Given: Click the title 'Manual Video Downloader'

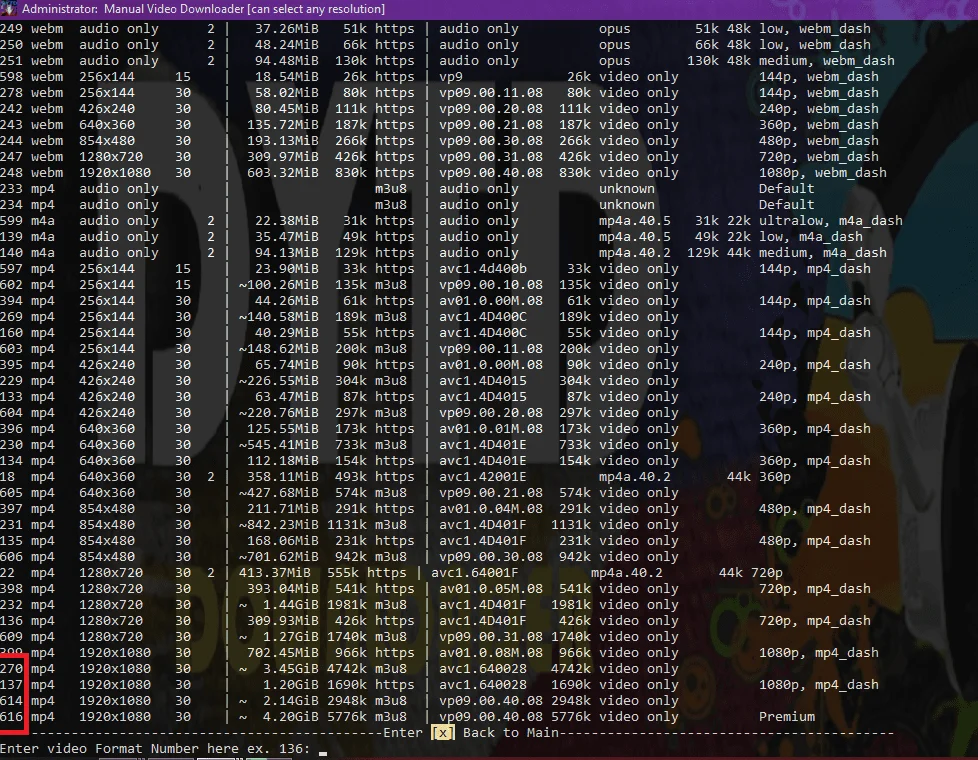Looking at the screenshot, I should point(174,9).
